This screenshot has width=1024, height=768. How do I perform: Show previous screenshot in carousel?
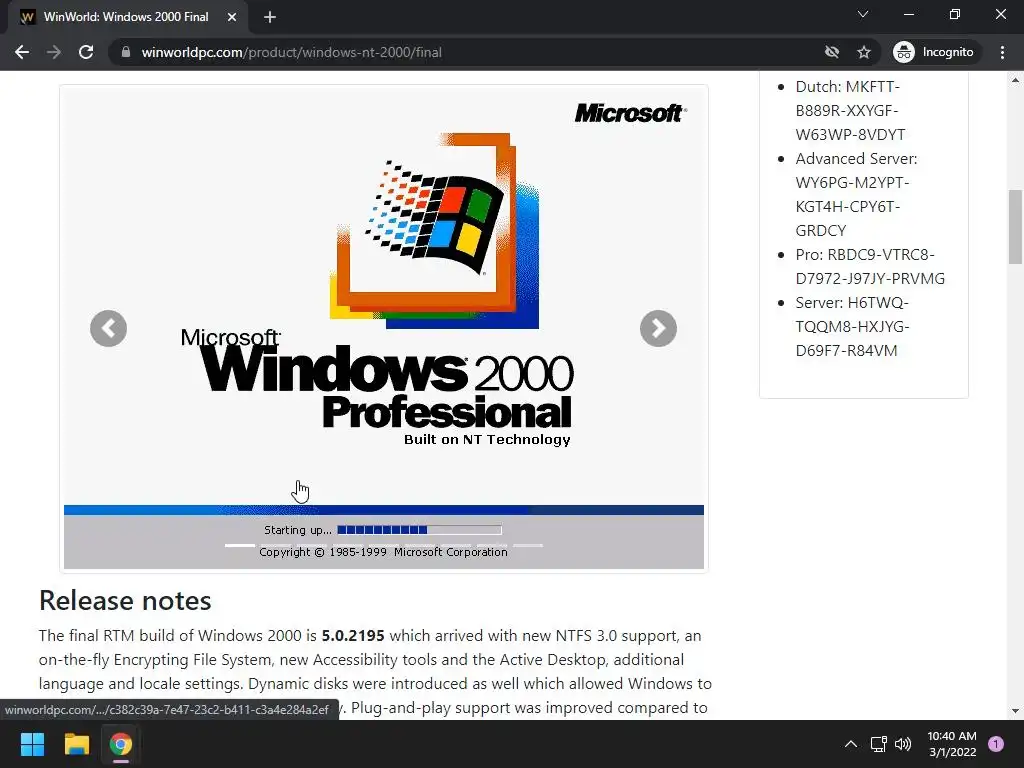pyautogui.click(x=108, y=328)
